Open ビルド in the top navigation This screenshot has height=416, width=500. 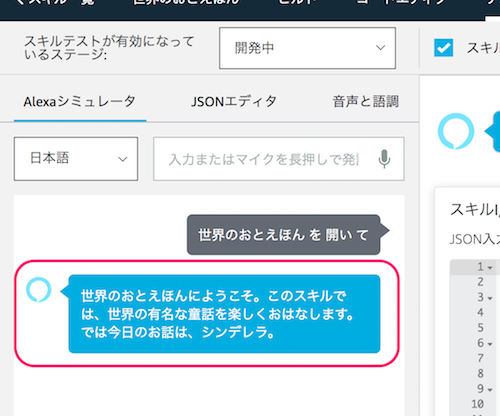pyautogui.click(x=297, y=3)
